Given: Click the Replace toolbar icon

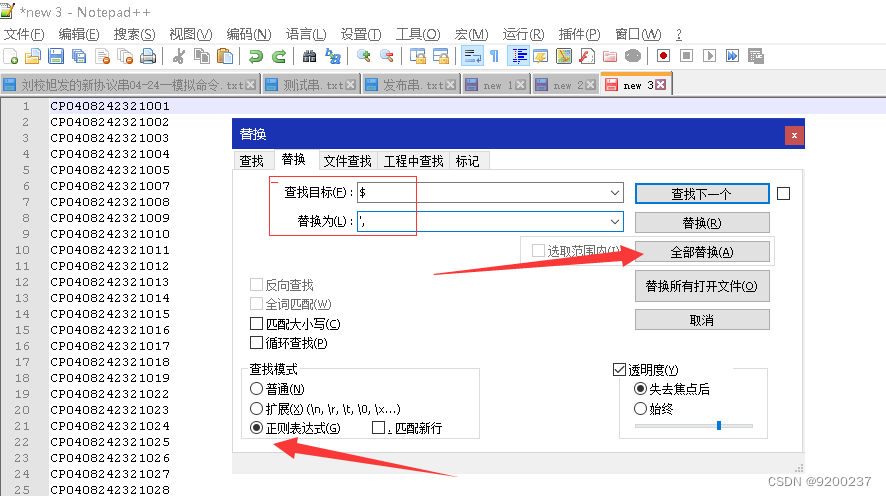Looking at the screenshot, I should (x=333, y=56).
